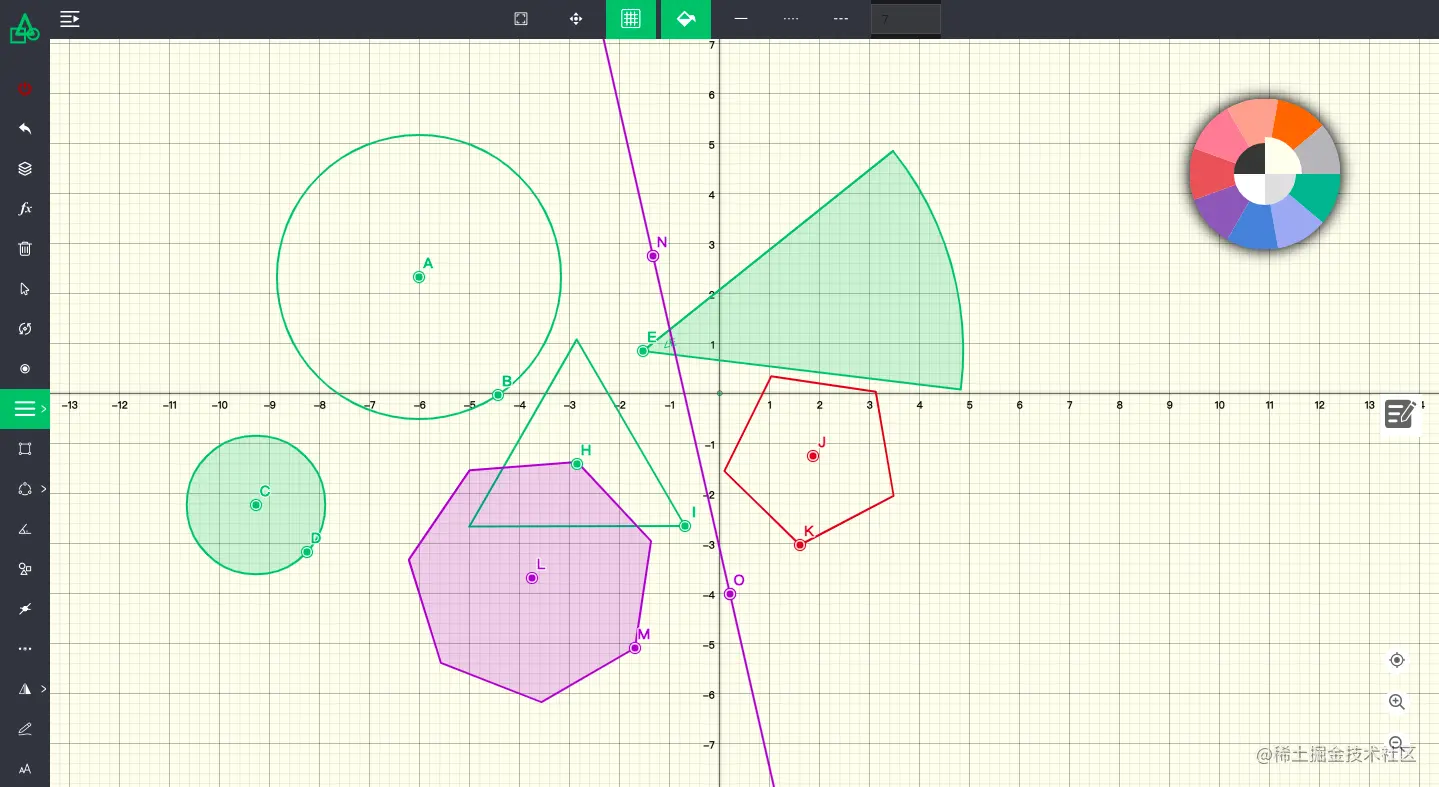
Task: Click the fit-to-screen frame icon
Action: 521,19
